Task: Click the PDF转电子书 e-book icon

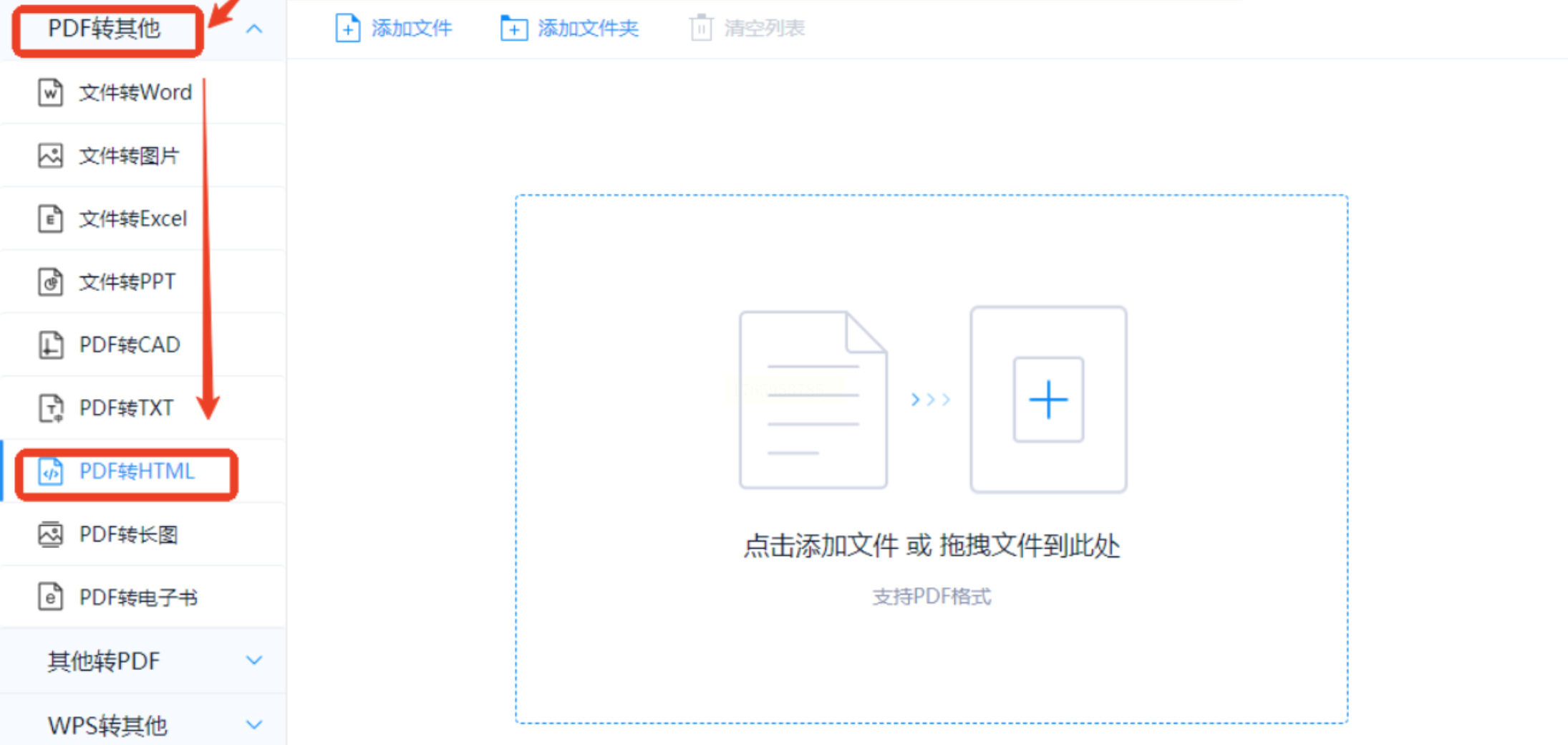Action: tap(50, 597)
